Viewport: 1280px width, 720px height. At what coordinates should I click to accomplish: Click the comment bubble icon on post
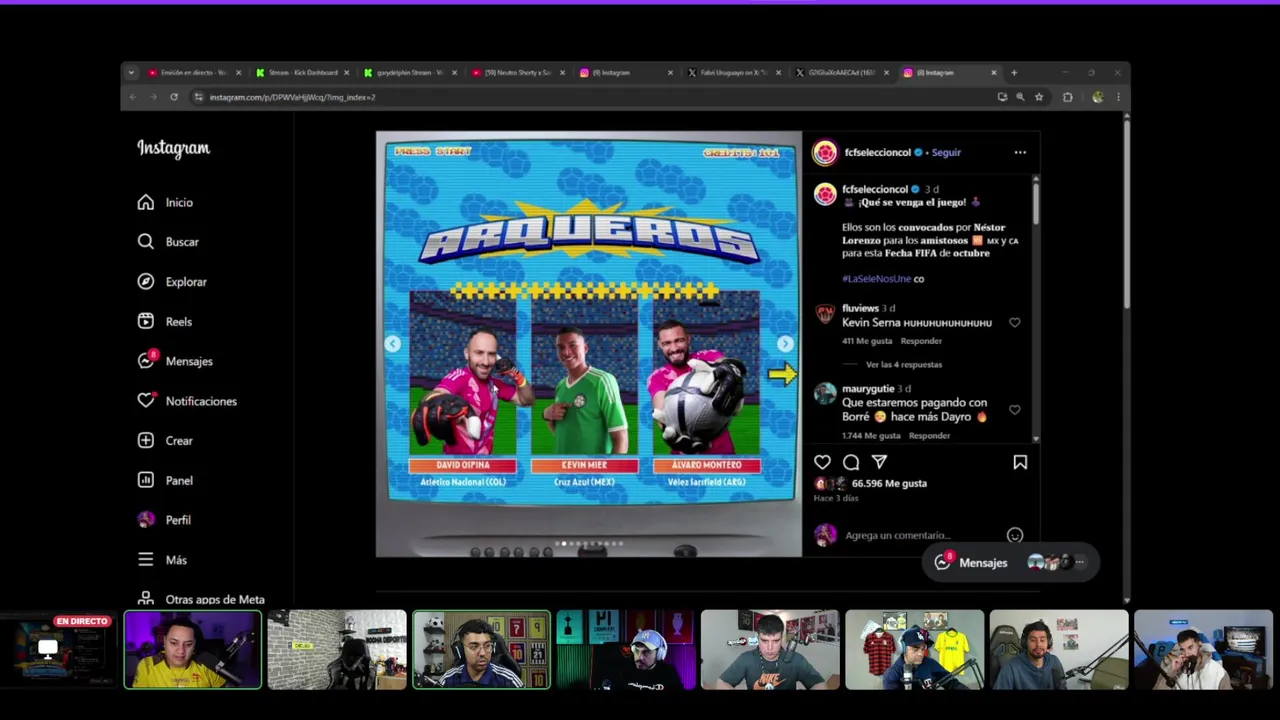tap(851, 462)
